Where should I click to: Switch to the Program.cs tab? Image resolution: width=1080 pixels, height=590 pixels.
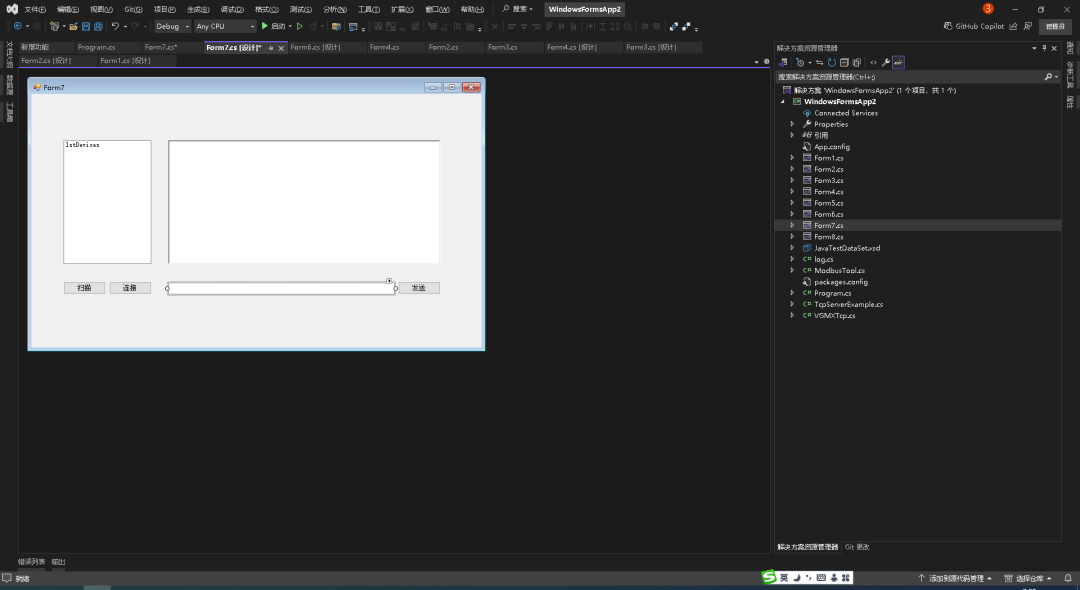pyautogui.click(x=96, y=47)
